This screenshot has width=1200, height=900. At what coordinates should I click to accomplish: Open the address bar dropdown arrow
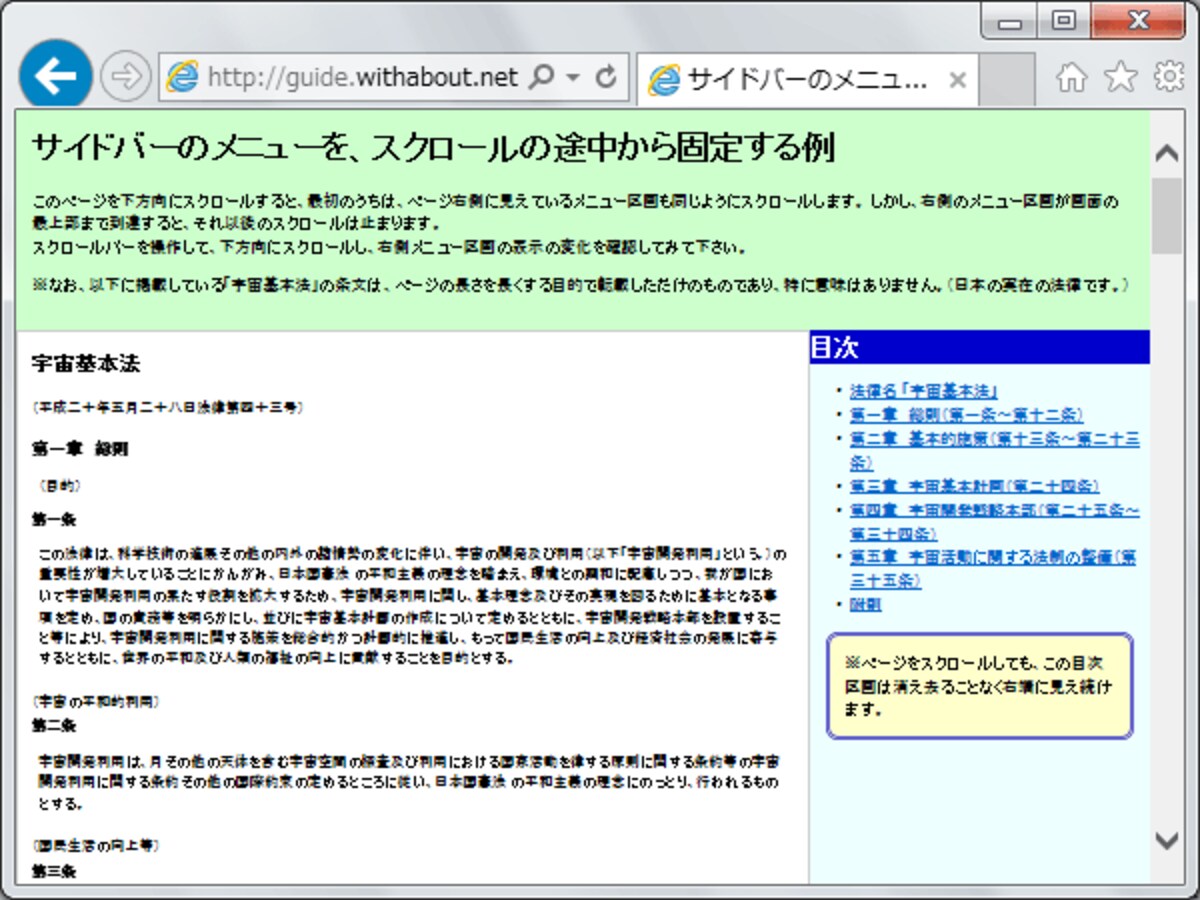(x=572, y=78)
